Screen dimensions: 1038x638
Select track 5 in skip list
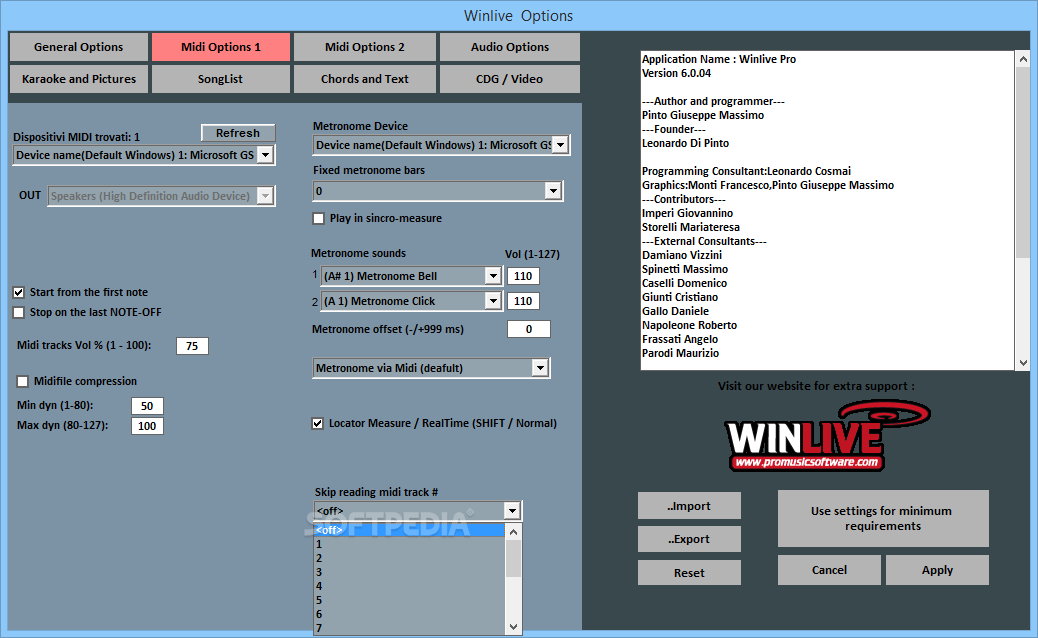click(x=409, y=600)
